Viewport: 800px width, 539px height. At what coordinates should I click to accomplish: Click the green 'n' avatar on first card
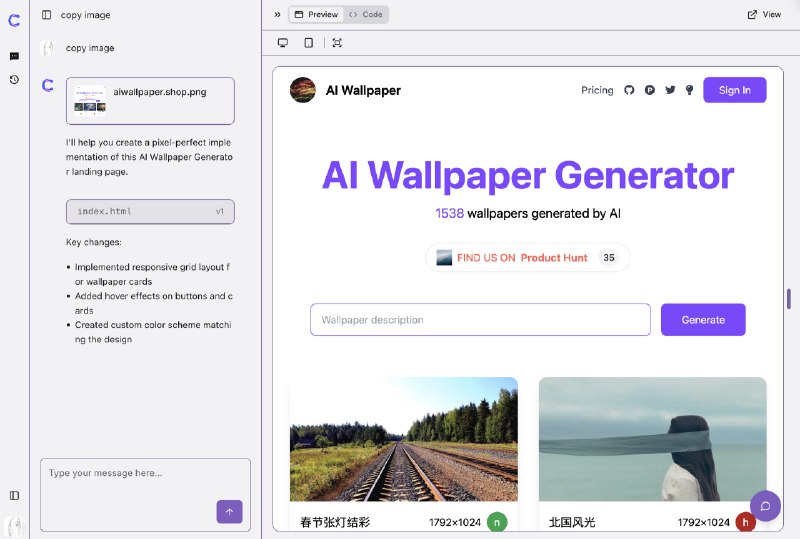(497, 522)
